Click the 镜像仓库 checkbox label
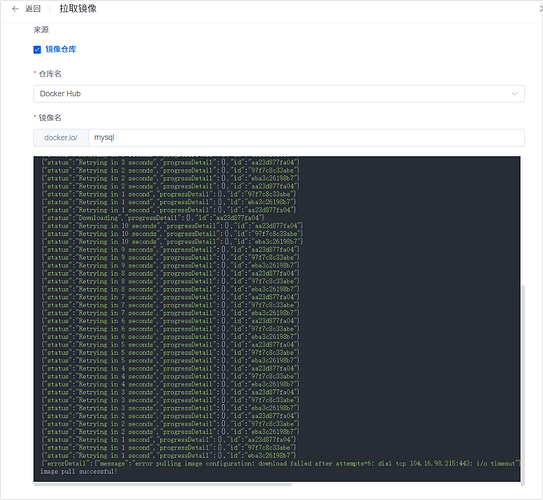Image resolution: width=543 pixels, height=500 pixels. [x=61, y=49]
